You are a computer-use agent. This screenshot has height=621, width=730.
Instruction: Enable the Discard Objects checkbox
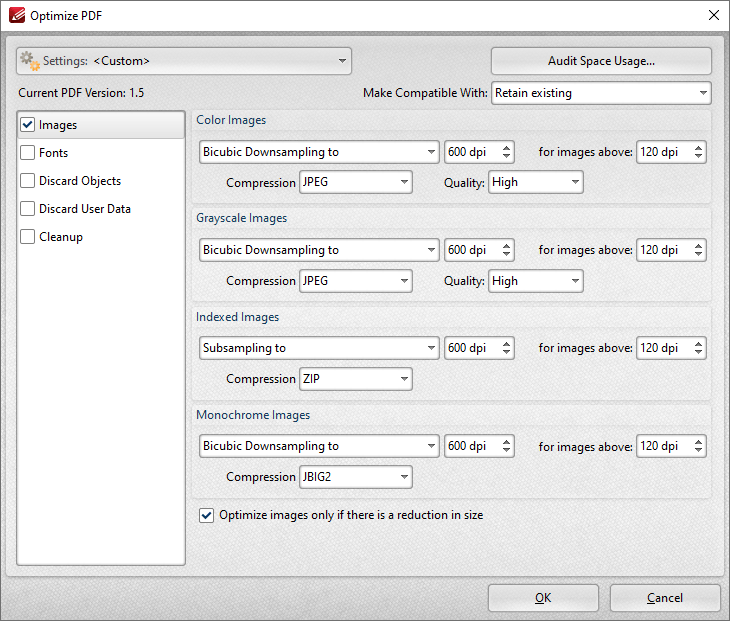[x=28, y=182]
